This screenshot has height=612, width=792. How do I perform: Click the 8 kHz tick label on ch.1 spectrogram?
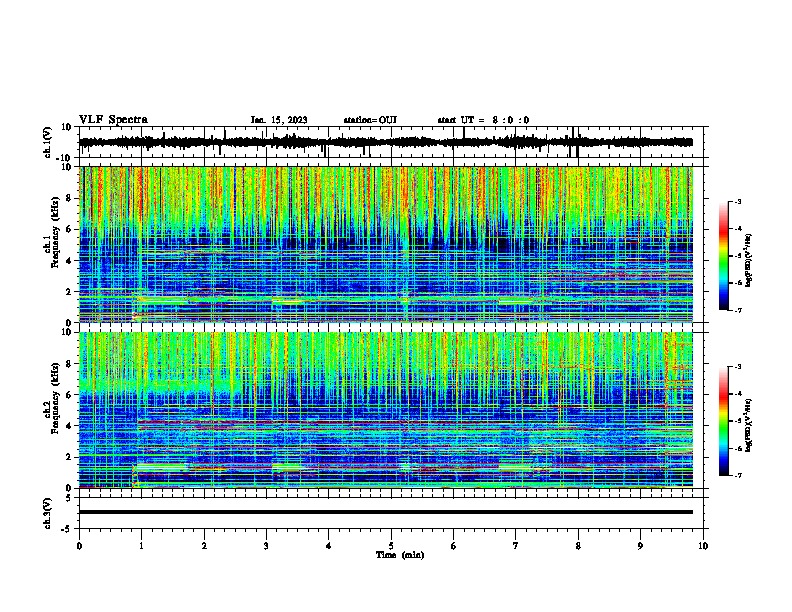click(69, 198)
